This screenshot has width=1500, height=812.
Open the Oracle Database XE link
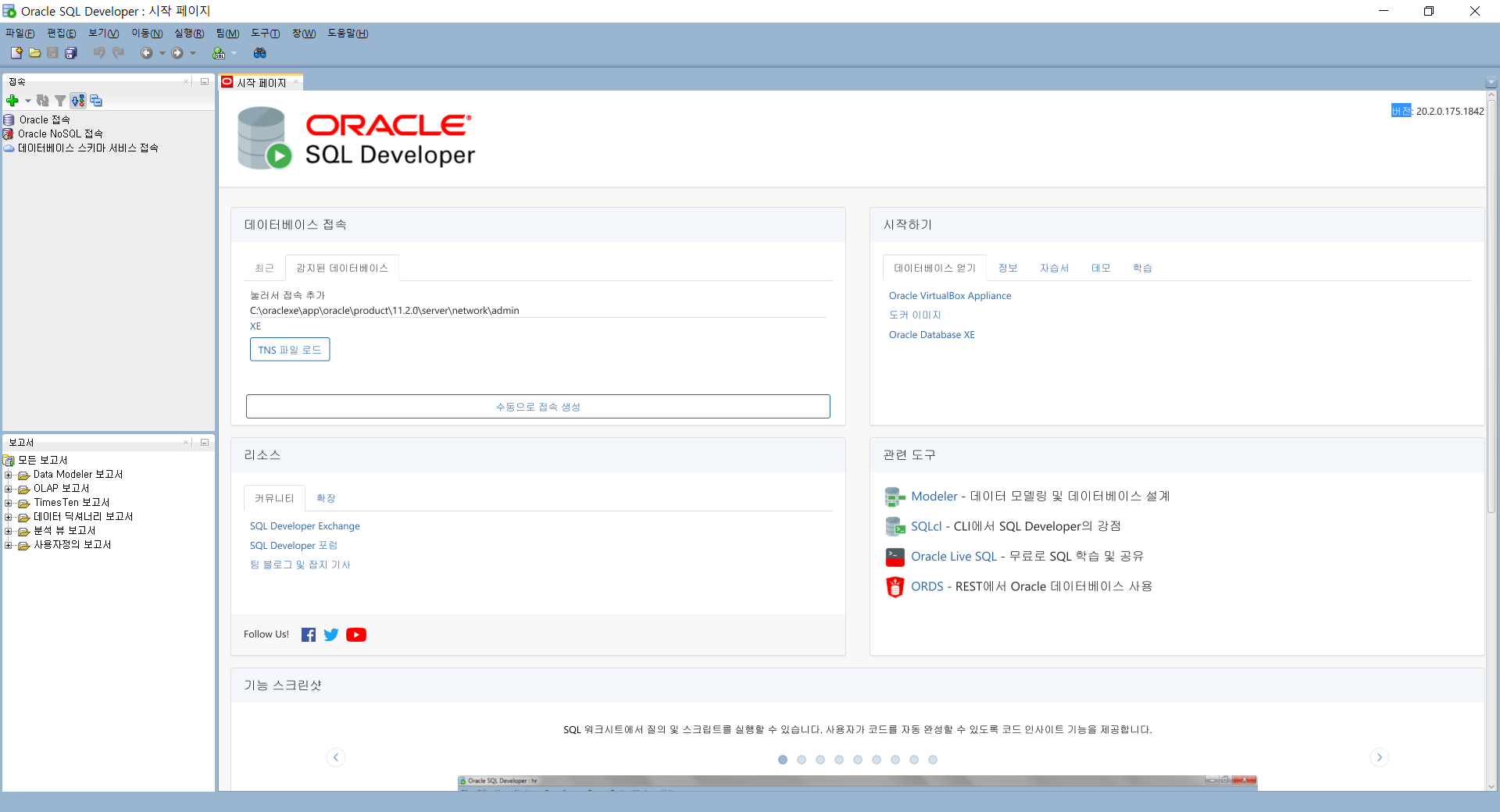931,335
